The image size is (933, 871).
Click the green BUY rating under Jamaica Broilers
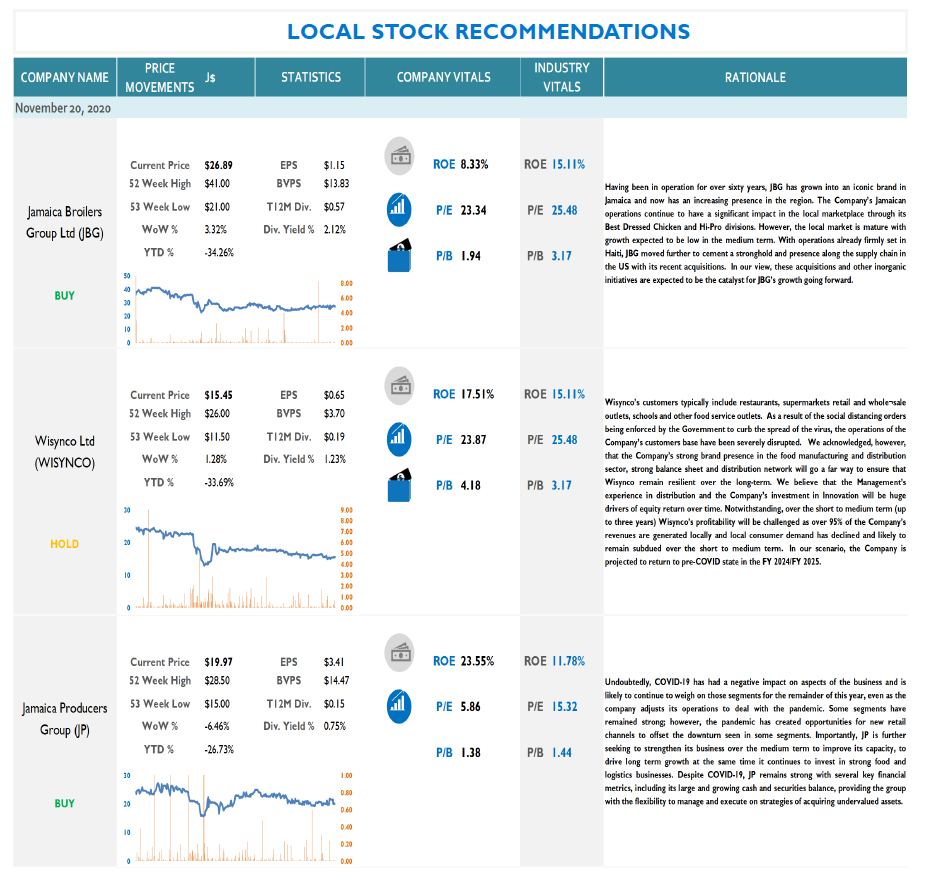(64, 296)
